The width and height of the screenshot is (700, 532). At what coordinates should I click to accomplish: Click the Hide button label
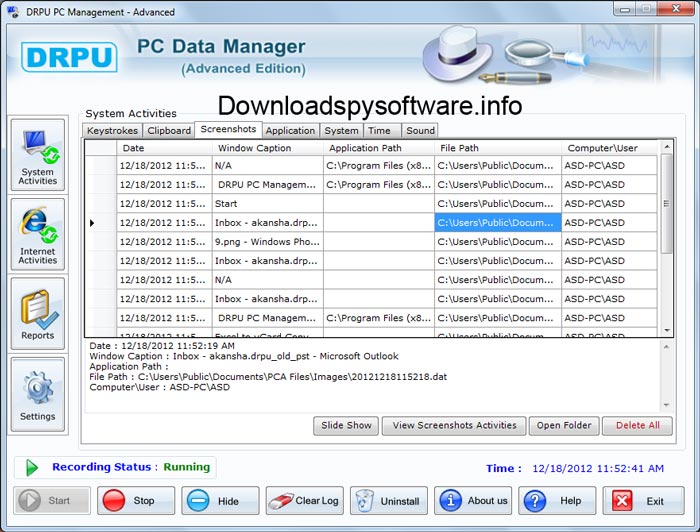coord(228,501)
